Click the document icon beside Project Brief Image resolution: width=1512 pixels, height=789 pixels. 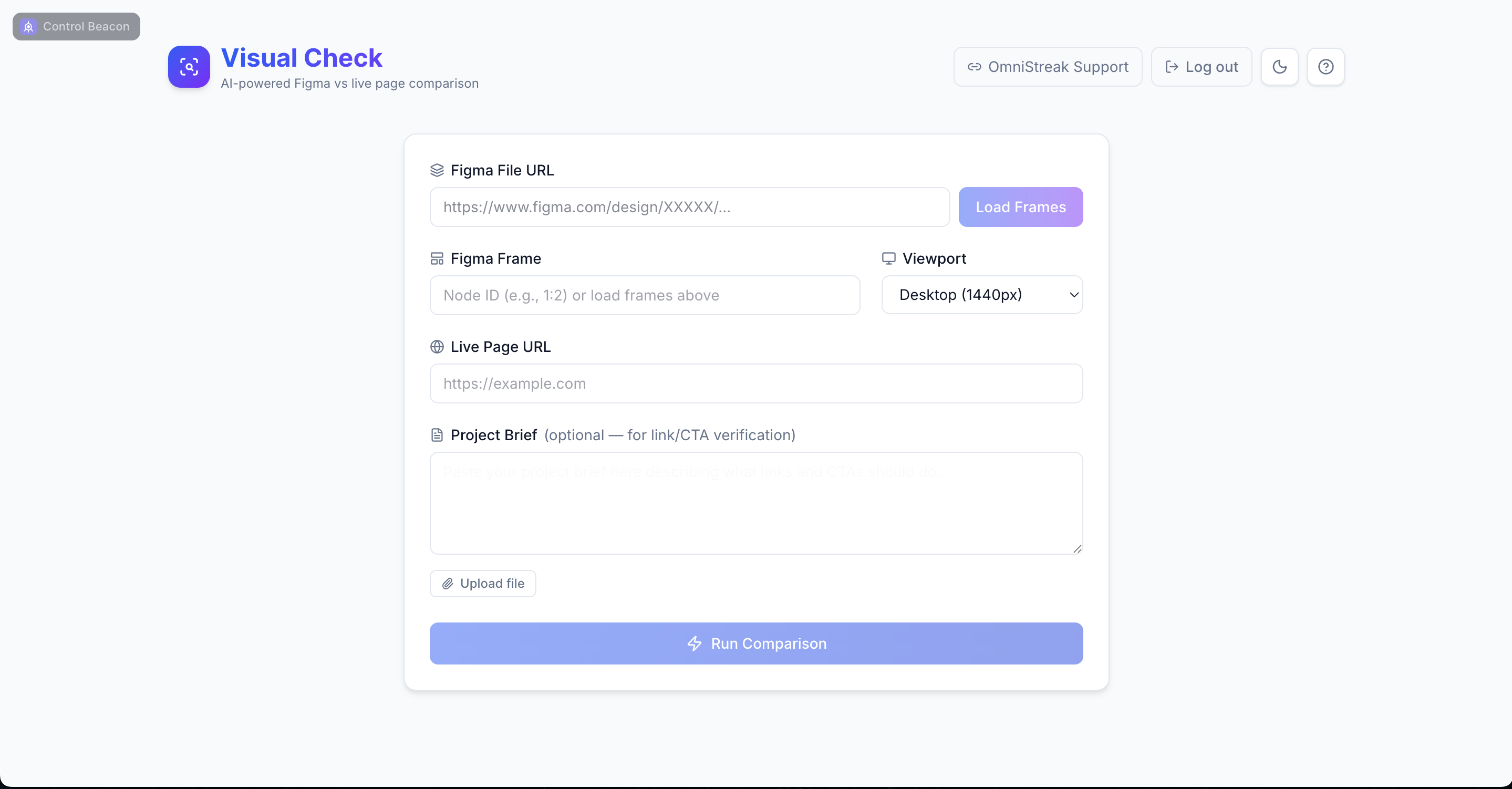437,435
